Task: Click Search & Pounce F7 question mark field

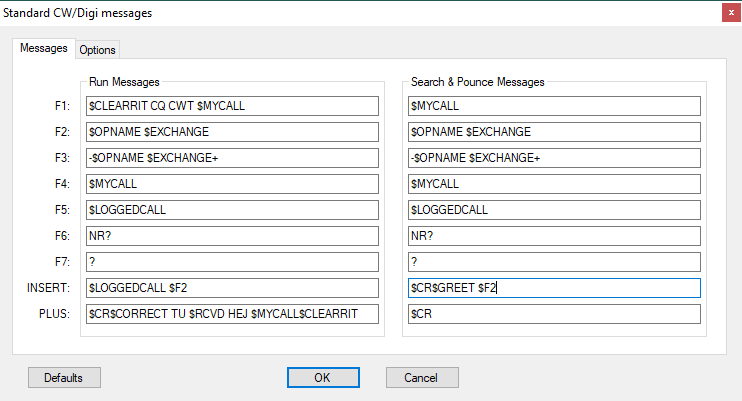Action: pyautogui.click(x=554, y=262)
